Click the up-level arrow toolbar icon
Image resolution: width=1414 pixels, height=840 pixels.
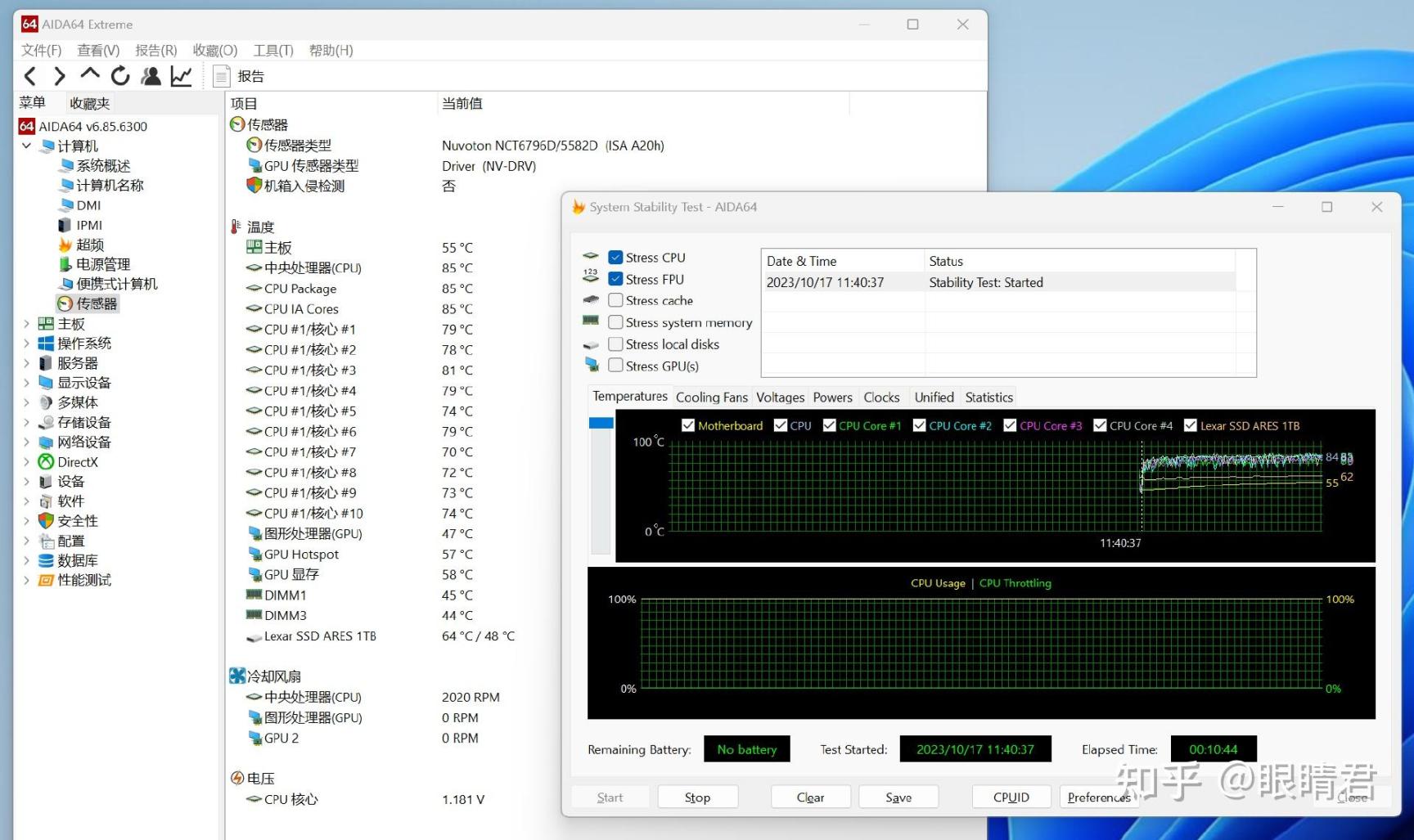tap(90, 74)
